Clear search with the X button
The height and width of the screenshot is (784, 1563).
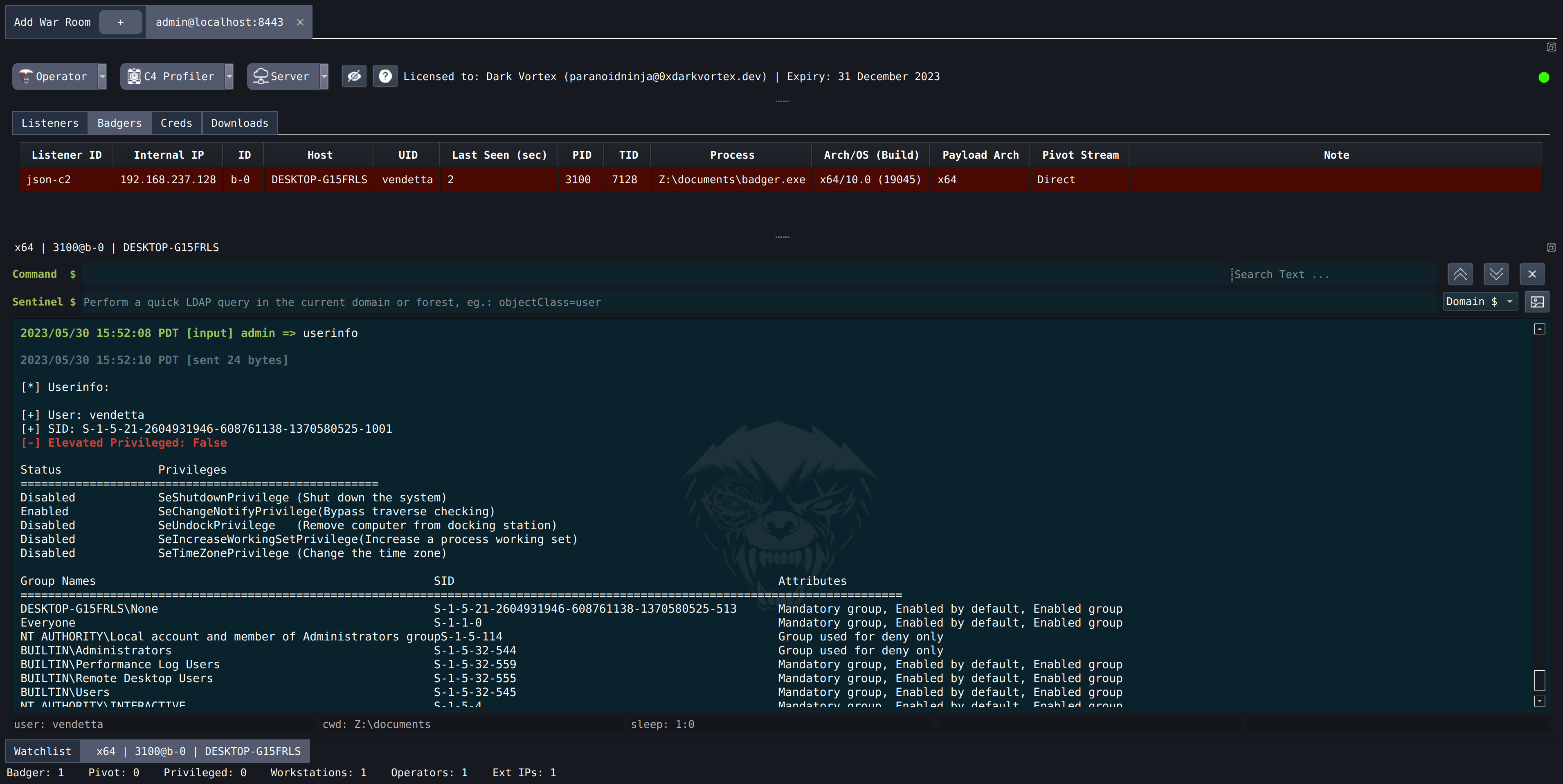click(1532, 274)
